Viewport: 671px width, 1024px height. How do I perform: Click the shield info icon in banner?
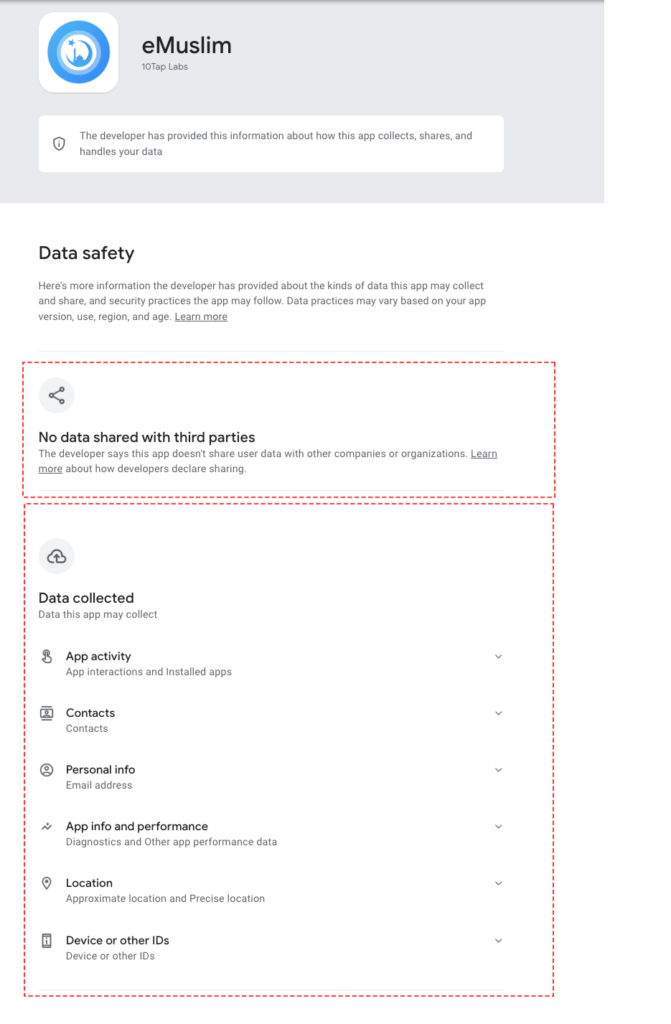[x=59, y=144]
